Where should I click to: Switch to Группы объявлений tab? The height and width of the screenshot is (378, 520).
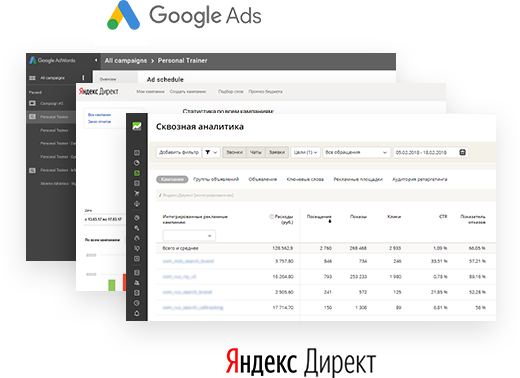click(x=216, y=179)
